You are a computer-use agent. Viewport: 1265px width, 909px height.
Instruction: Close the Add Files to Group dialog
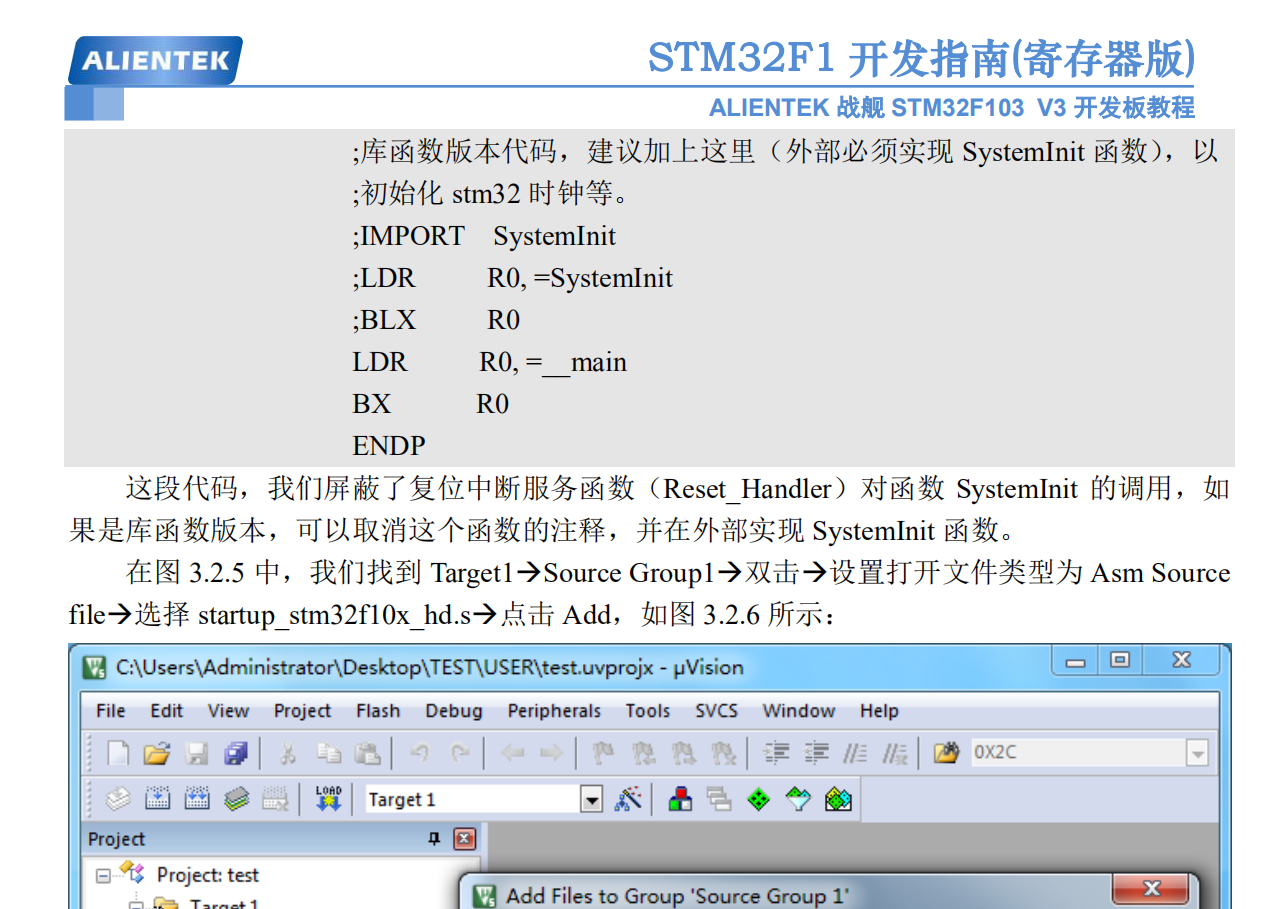point(1151,889)
